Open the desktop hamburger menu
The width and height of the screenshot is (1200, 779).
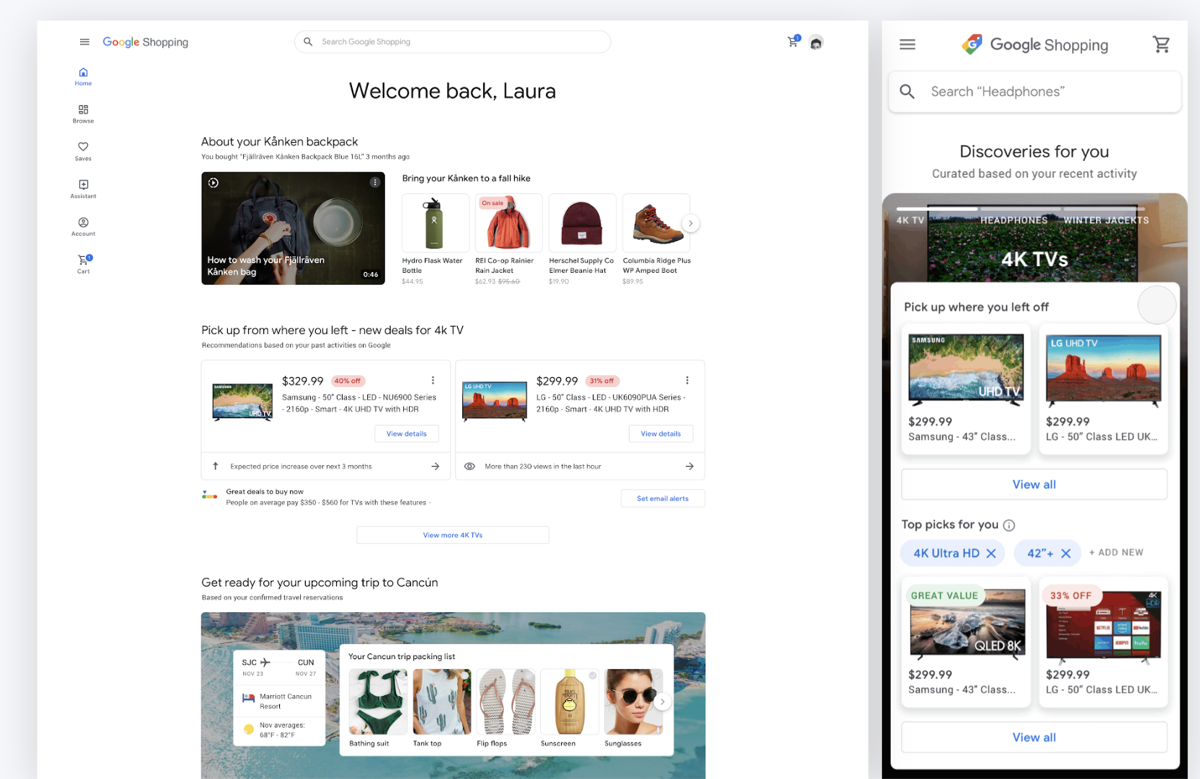[84, 42]
